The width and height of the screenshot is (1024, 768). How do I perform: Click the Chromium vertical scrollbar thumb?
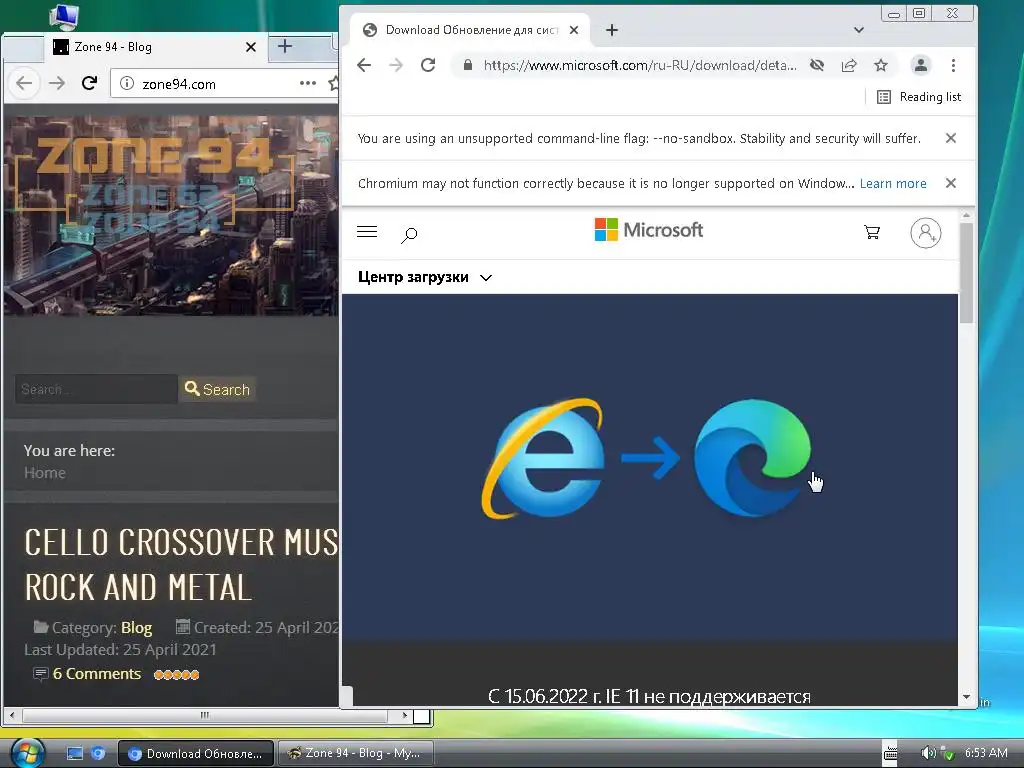click(967, 272)
